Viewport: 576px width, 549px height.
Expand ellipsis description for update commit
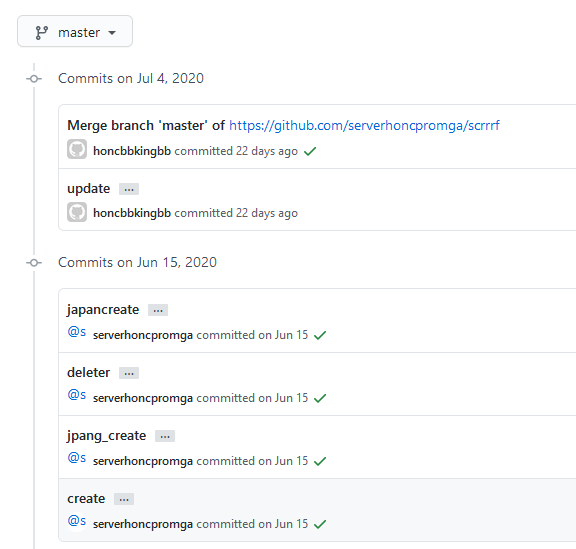point(129,189)
